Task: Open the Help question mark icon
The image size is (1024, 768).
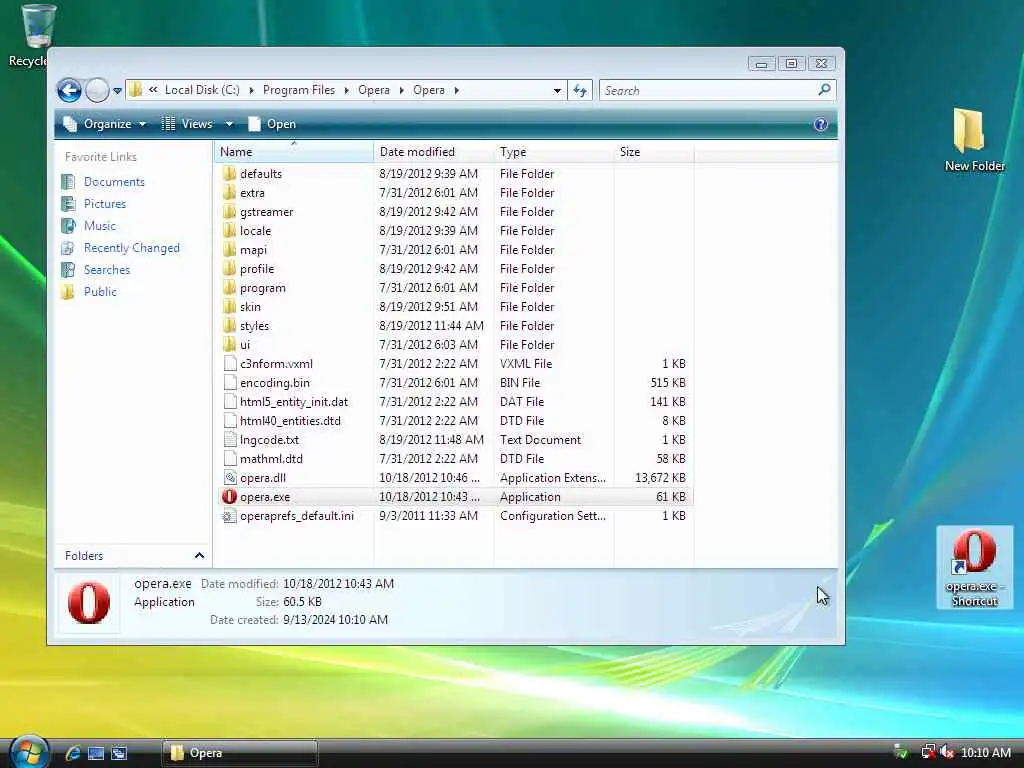Action: tap(821, 124)
